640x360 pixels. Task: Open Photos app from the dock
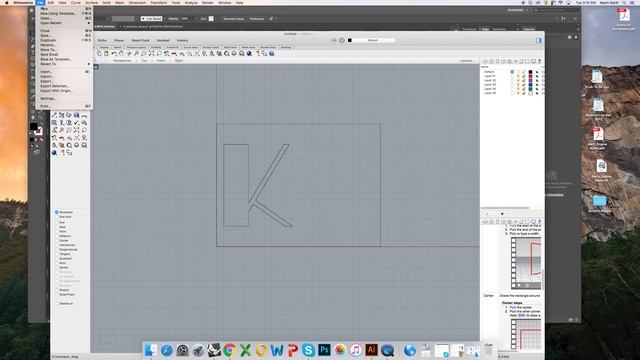340,350
